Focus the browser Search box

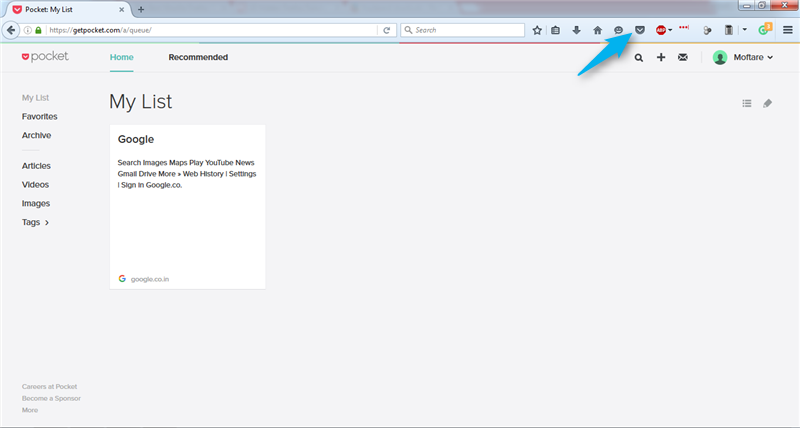(462, 30)
